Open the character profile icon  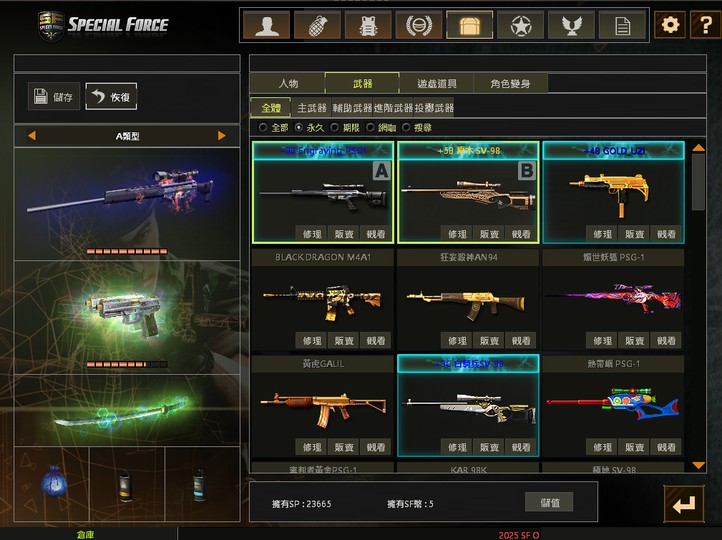pos(267,25)
